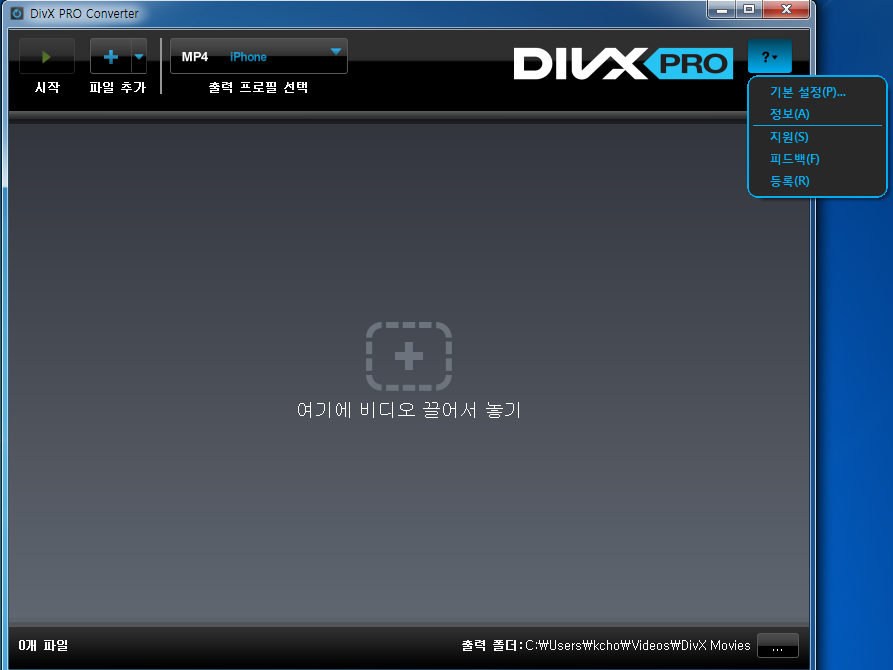Select 지원(S) menu entry
The width and height of the screenshot is (893, 670).
coord(789,137)
